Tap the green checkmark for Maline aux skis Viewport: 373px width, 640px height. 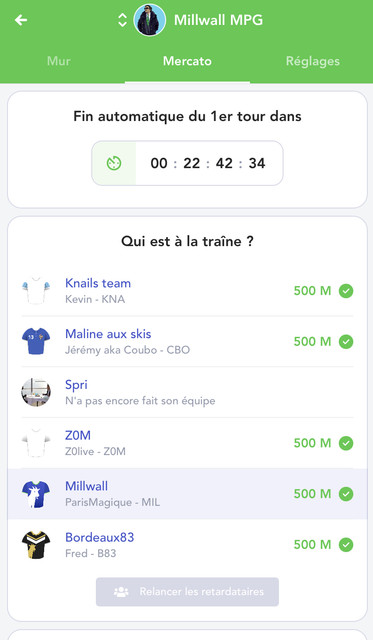[346, 342]
